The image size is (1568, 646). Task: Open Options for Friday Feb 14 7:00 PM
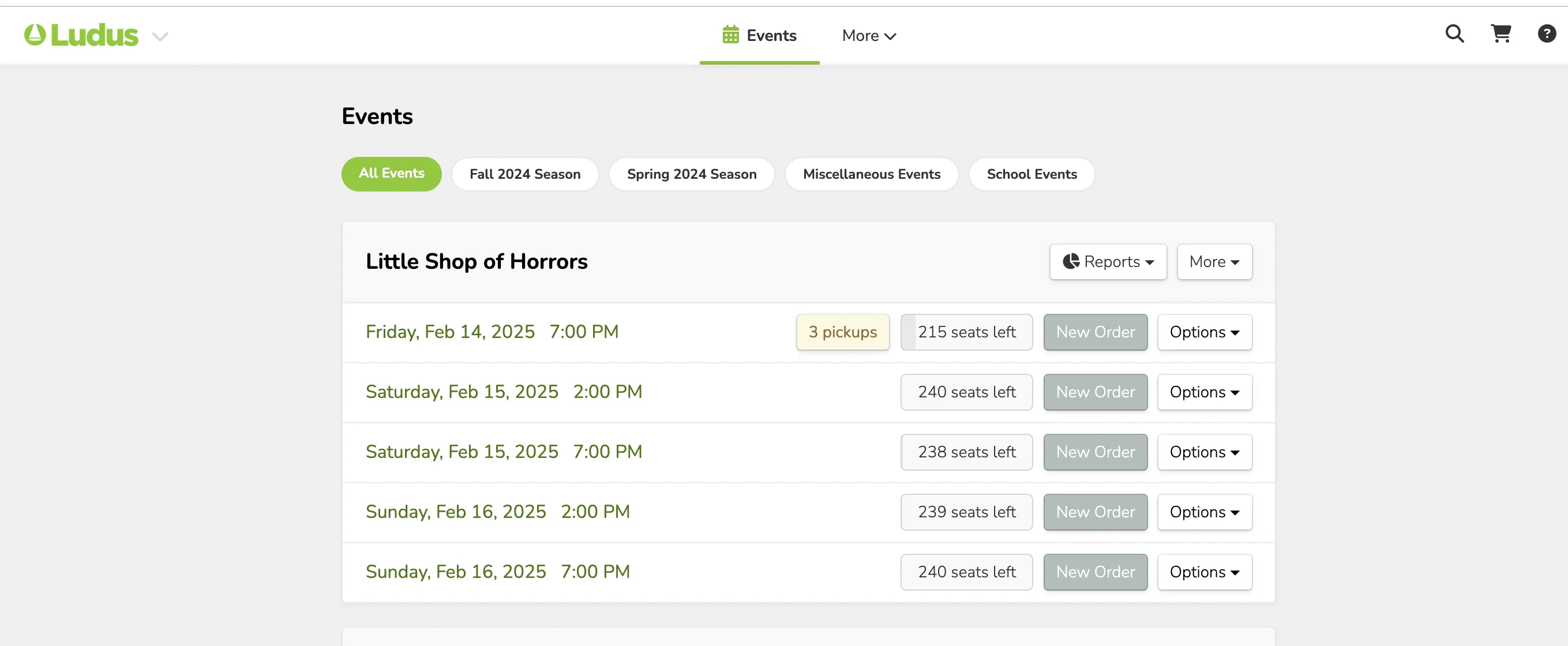[x=1205, y=332]
